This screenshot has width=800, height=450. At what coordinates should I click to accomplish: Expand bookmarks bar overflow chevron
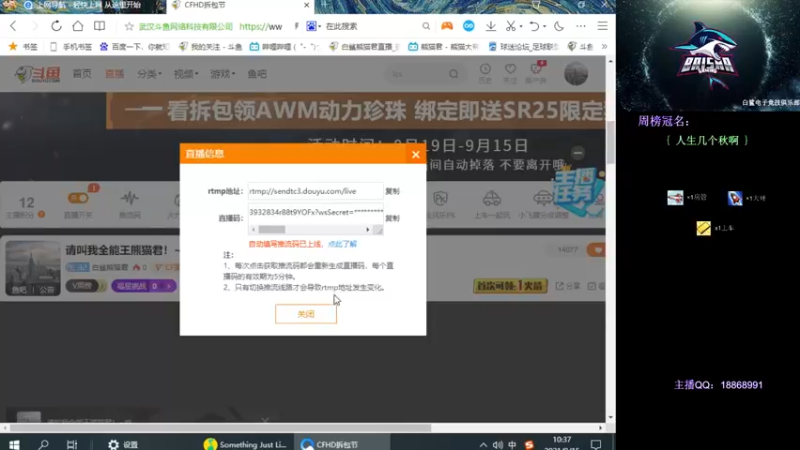605,46
